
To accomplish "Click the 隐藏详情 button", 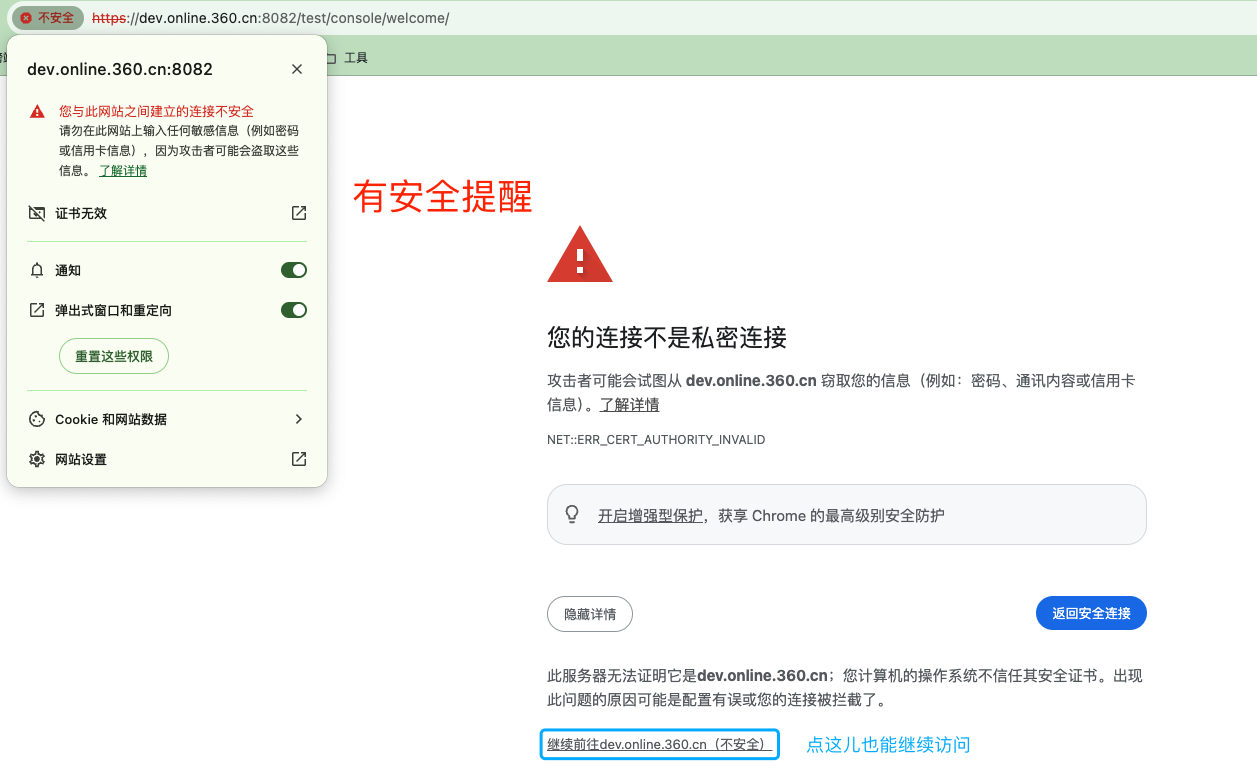I will 590,614.
